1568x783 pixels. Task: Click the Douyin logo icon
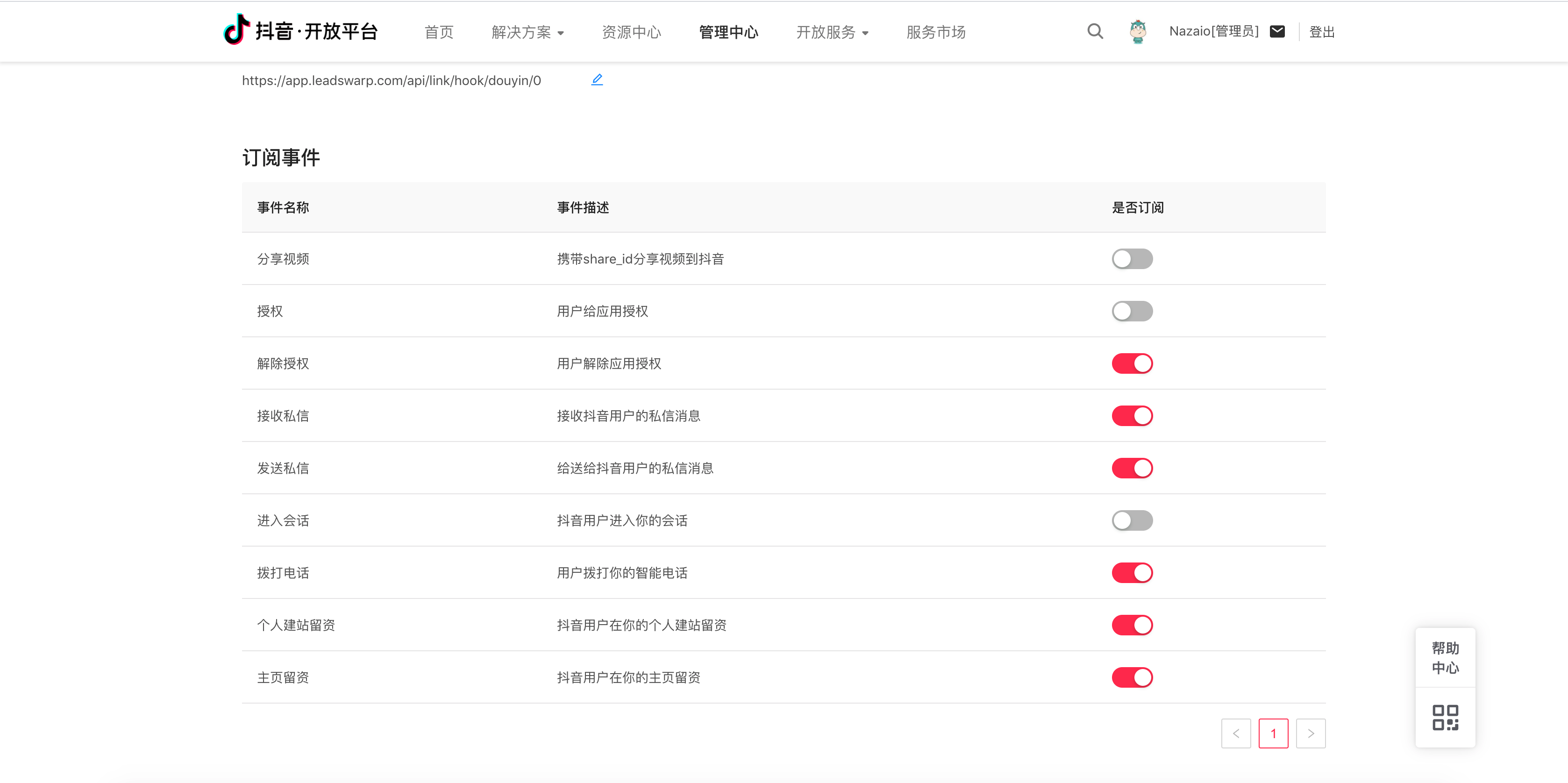click(237, 30)
